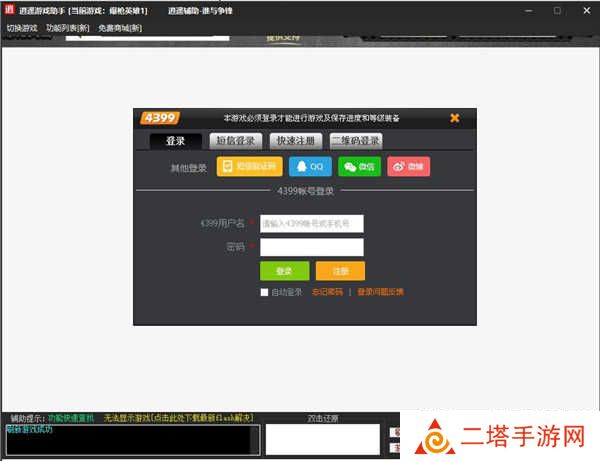The height and width of the screenshot is (461, 600).
Task: Click the 提供支持 label in the top bar
Action: click(x=284, y=38)
